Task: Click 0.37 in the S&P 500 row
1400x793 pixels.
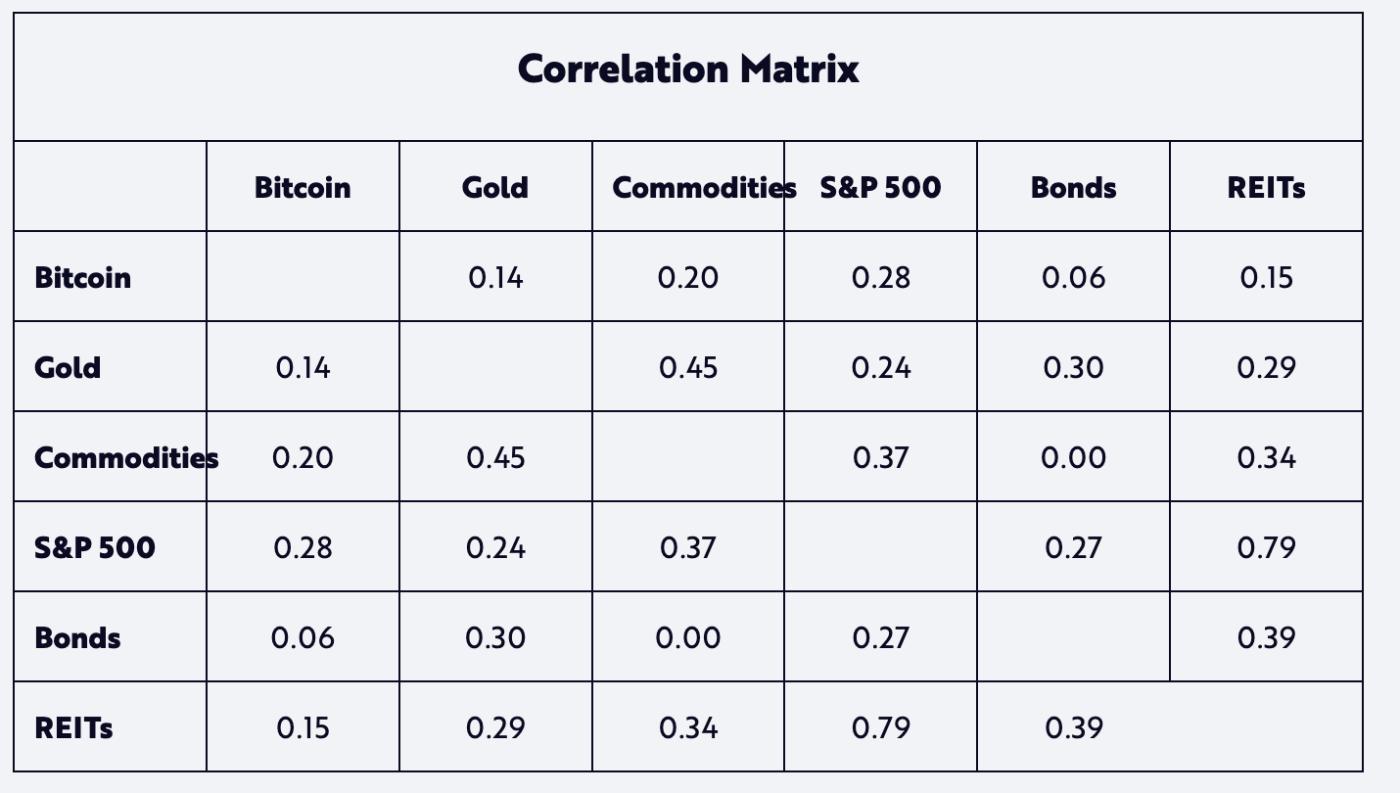Action: pos(688,547)
